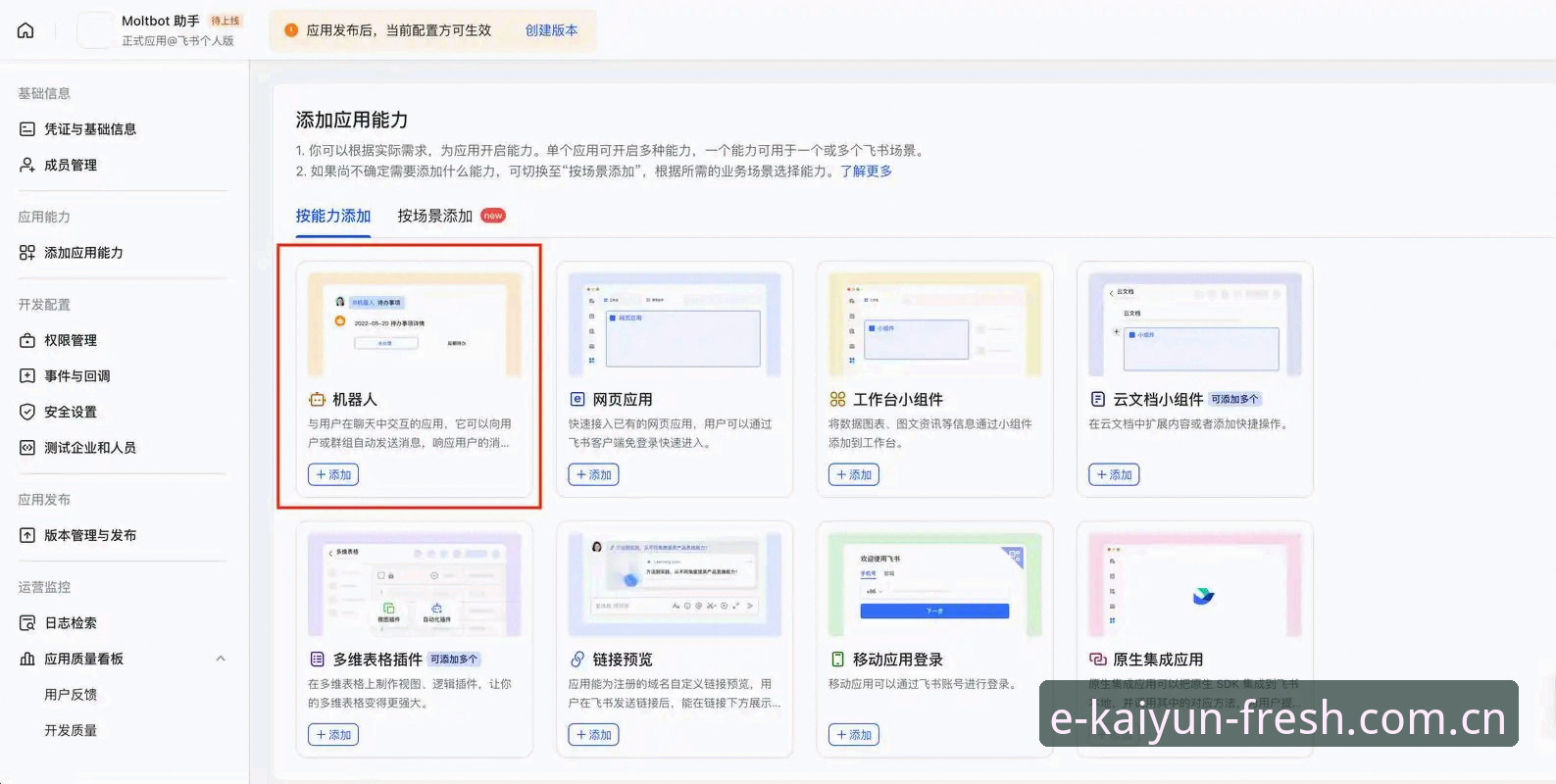This screenshot has width=1556, height=784.
Task: Click the 机器人 card preview image
Action: point(415,324)
